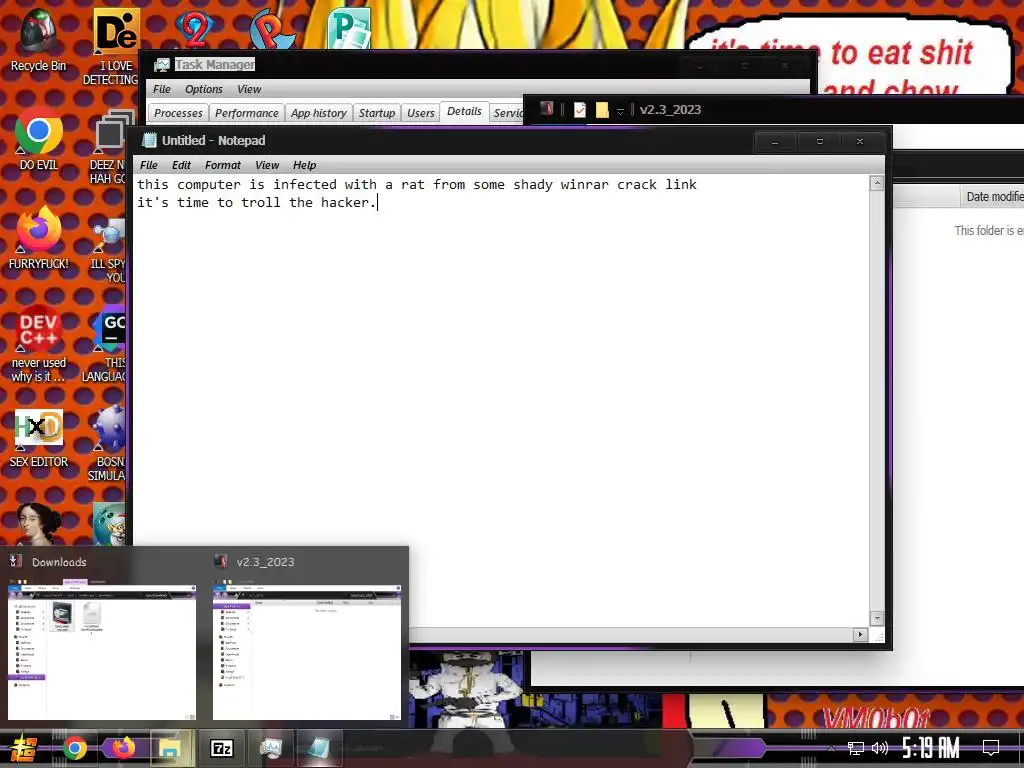Click Notepad's horizontal scrollbar right arrow
Viewport: 1024px width, 768px height.
pos(860,634)
